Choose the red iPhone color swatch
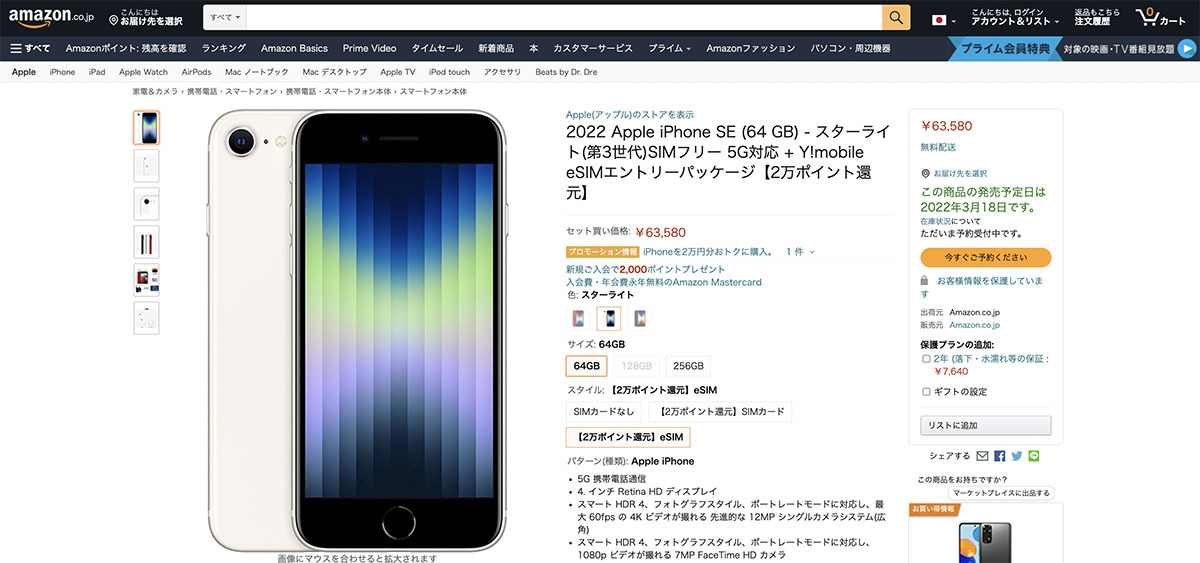The height and width of the screenshot is (563, 1200). [x=579, y=319]
